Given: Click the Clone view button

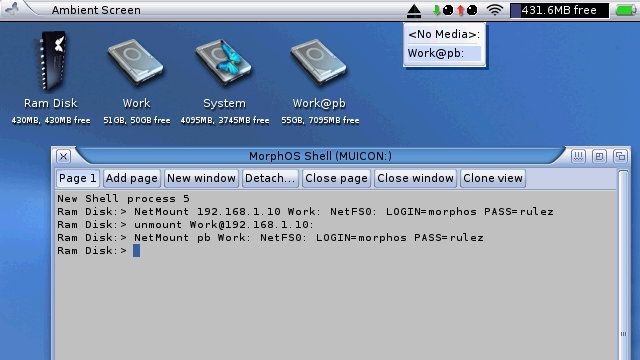Looking at the screenshot, I should click(493, 178).
